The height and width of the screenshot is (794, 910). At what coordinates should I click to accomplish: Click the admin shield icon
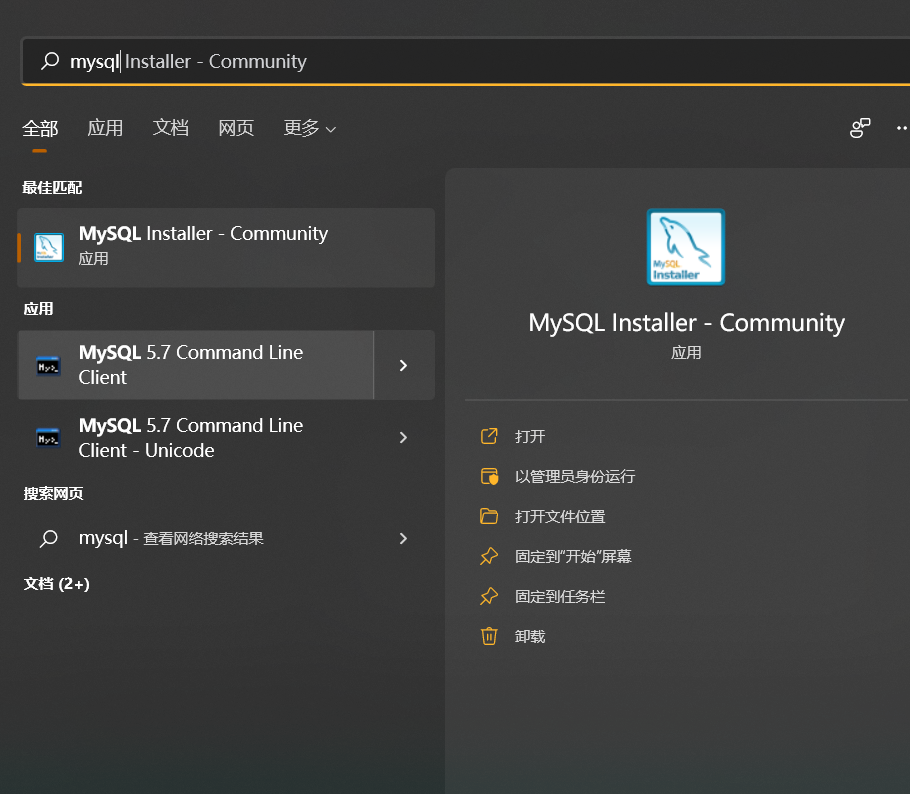[489, 476]
